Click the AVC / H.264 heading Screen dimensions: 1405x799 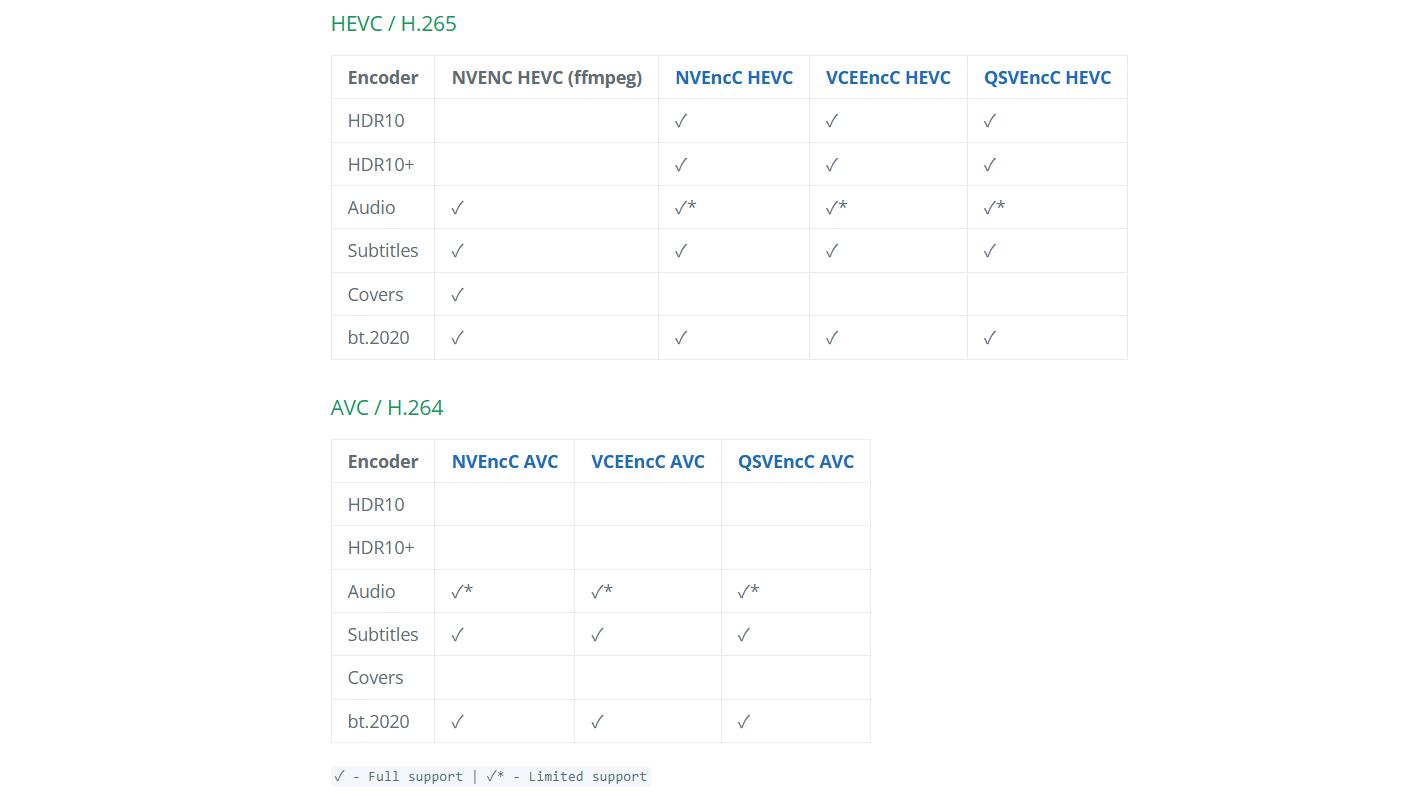click(387, 408)
